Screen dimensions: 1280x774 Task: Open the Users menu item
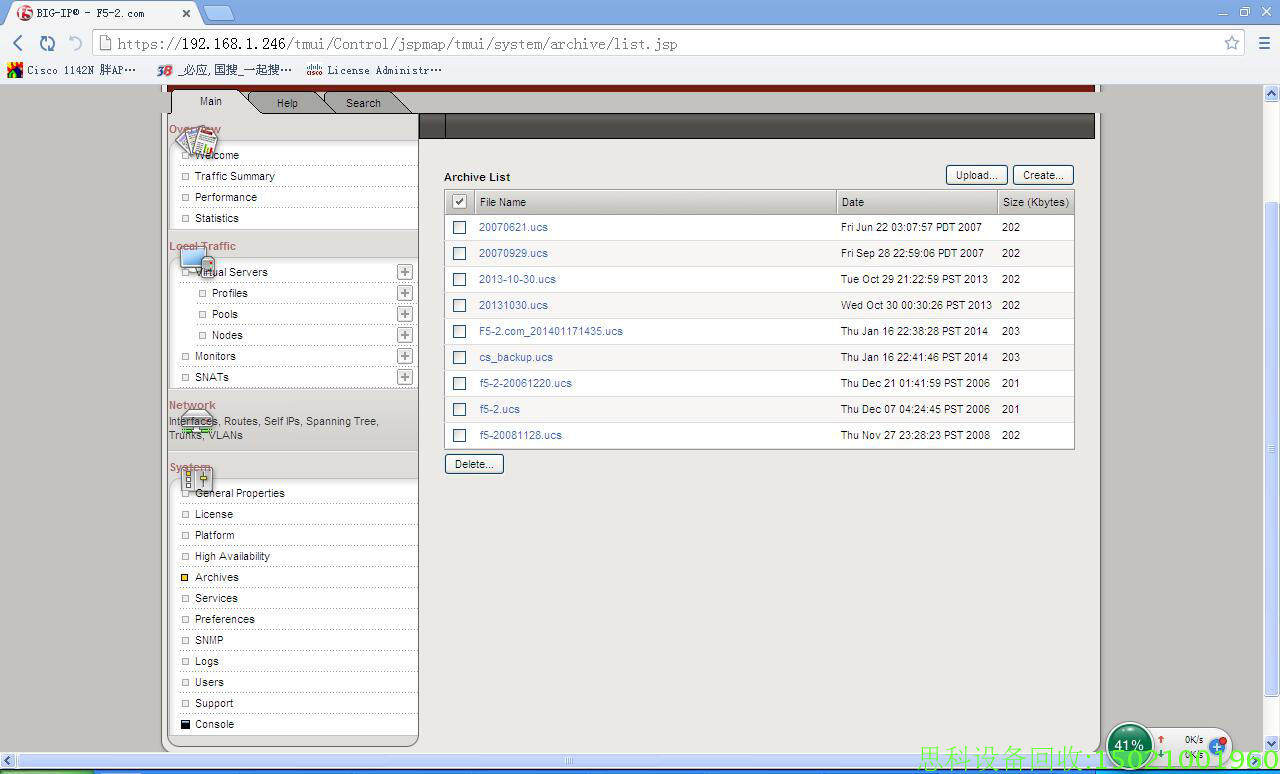tap(209, 682)
